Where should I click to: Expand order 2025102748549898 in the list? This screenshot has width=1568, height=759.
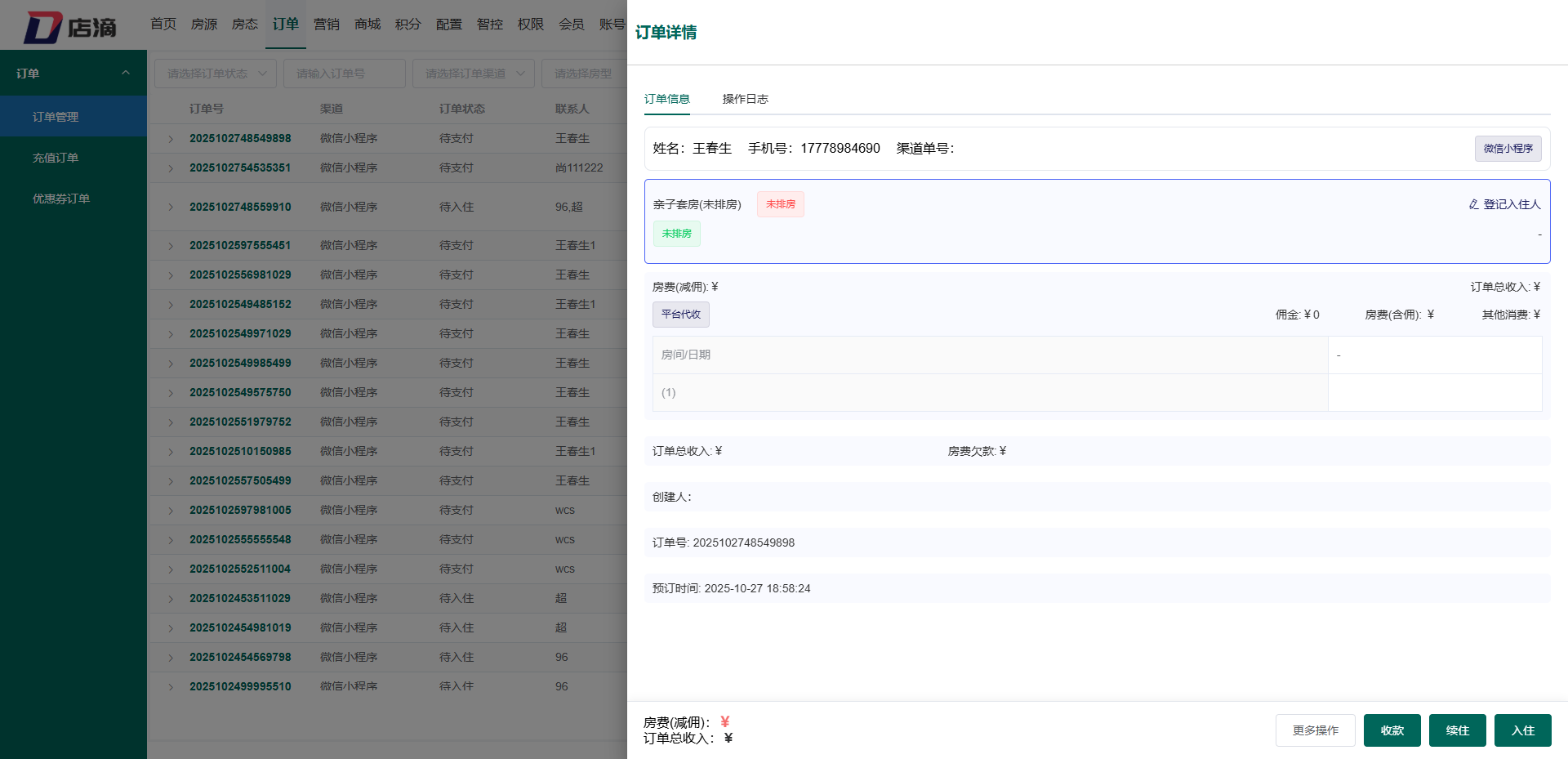tap(169, 138)
